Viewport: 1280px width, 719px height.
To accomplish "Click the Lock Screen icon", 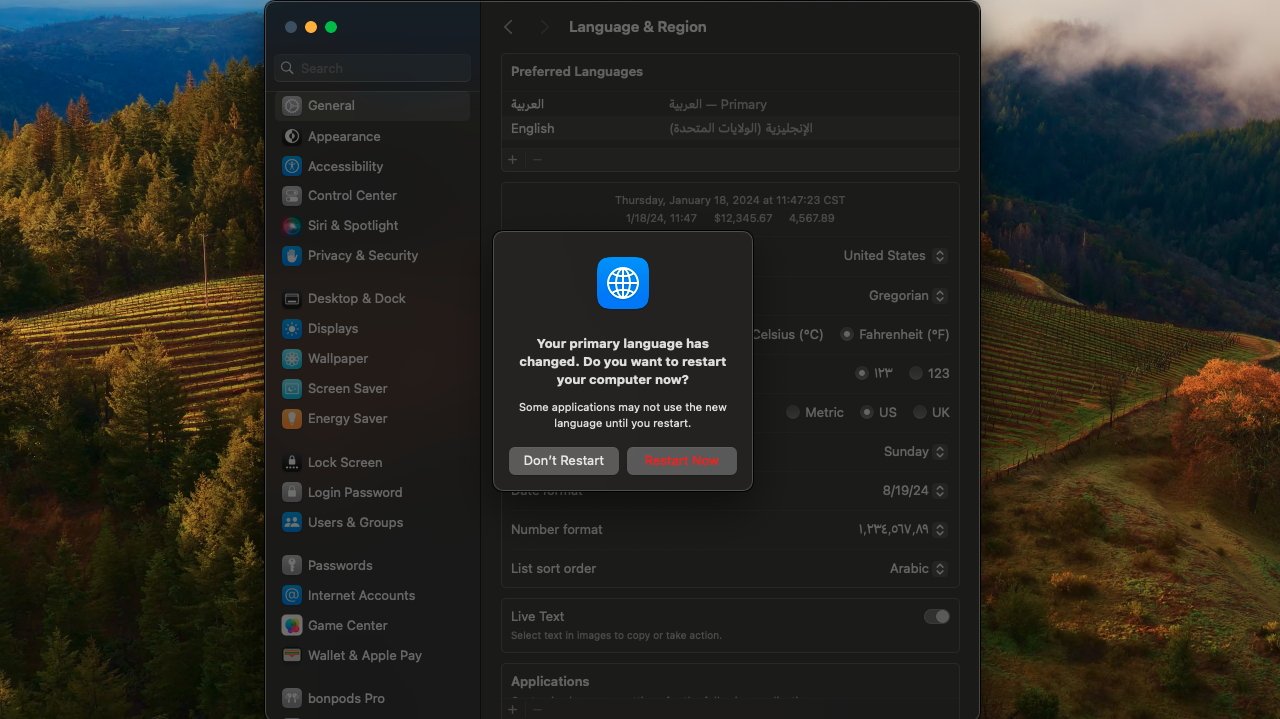I will [292, 463].
